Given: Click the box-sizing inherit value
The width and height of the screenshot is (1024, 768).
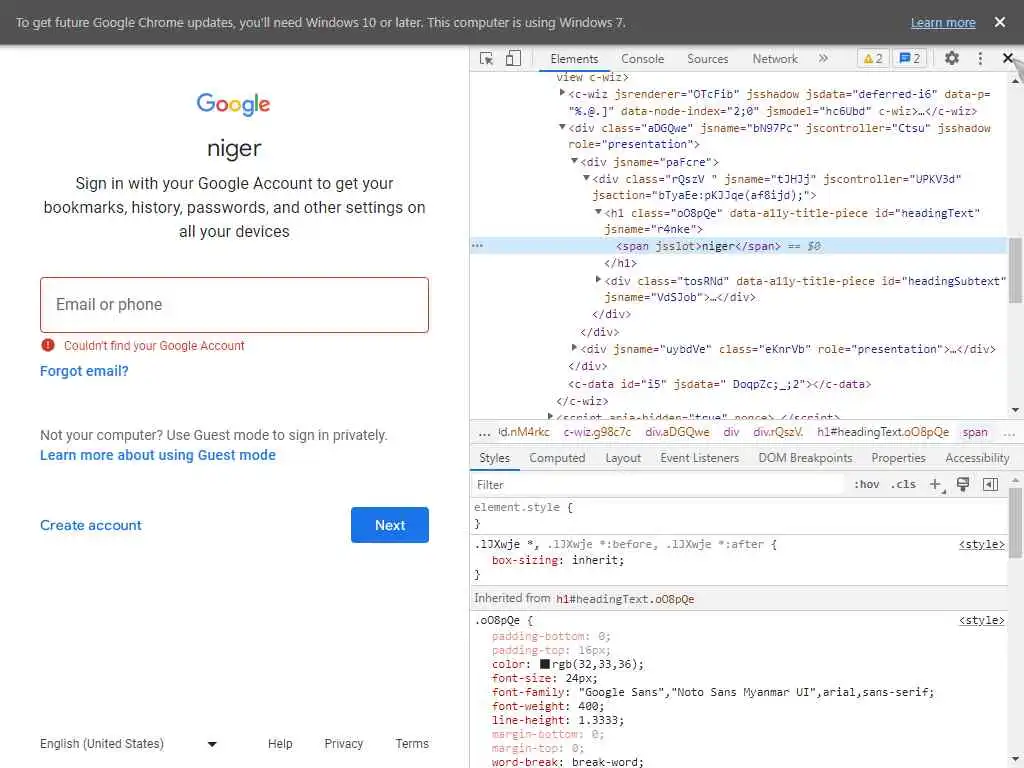Looking at the screenshot, I should tap(595, 560).
